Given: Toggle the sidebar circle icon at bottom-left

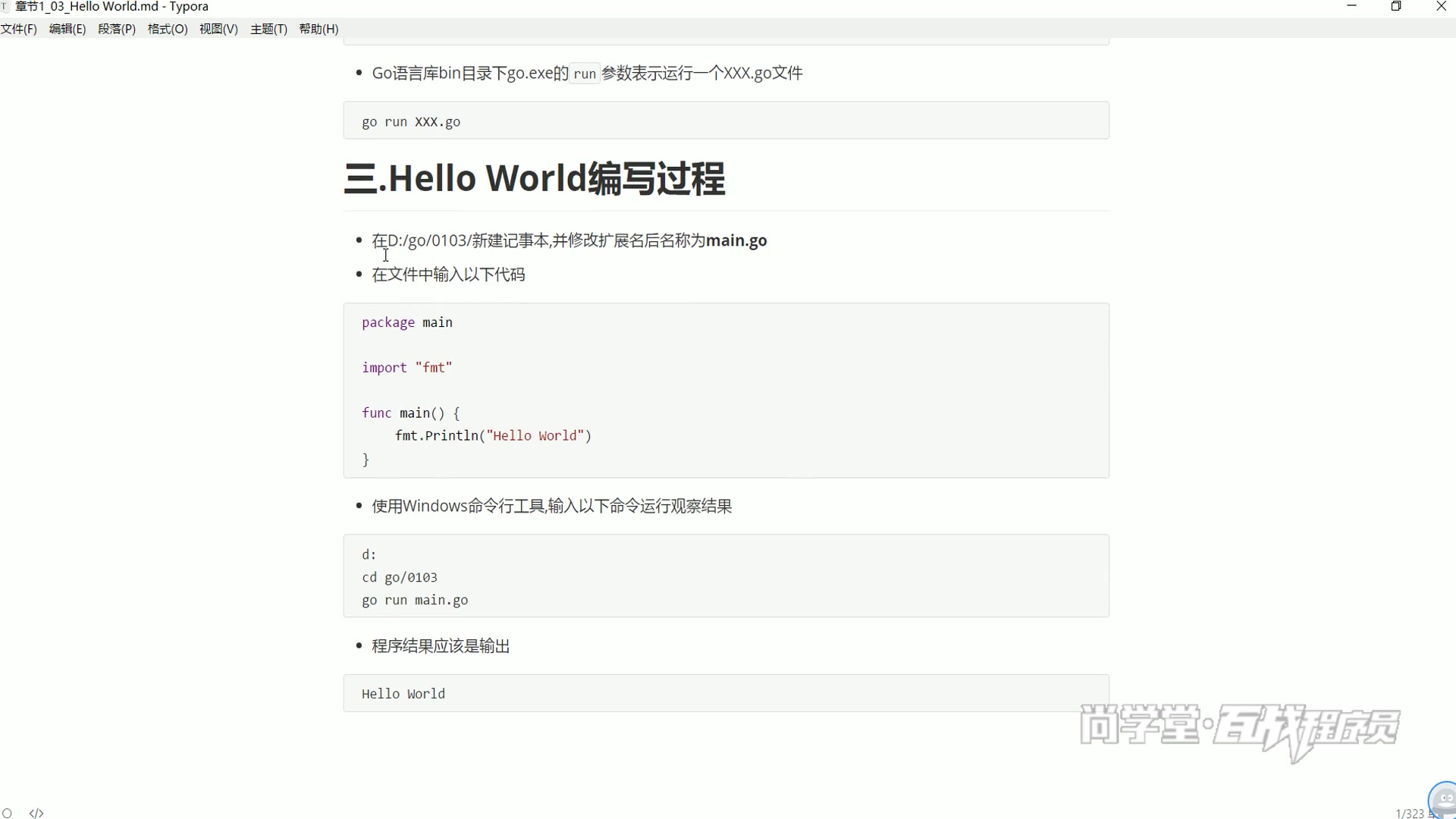Looking at the screenshot, I should click(8, 813).
